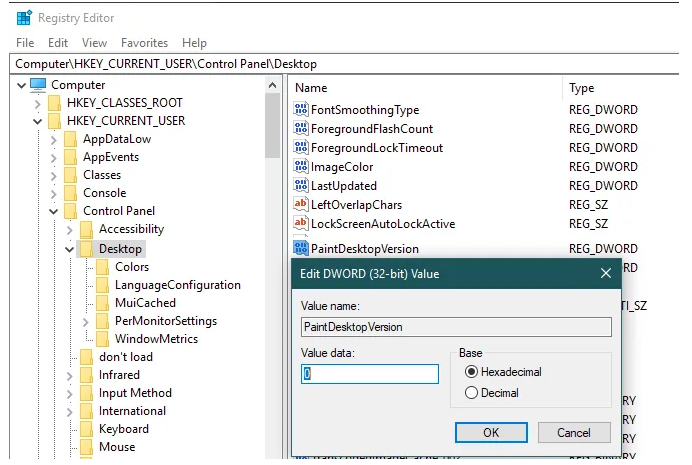
Task: Select the PaintDesktopVersion value name
Action: pos(365,249)
